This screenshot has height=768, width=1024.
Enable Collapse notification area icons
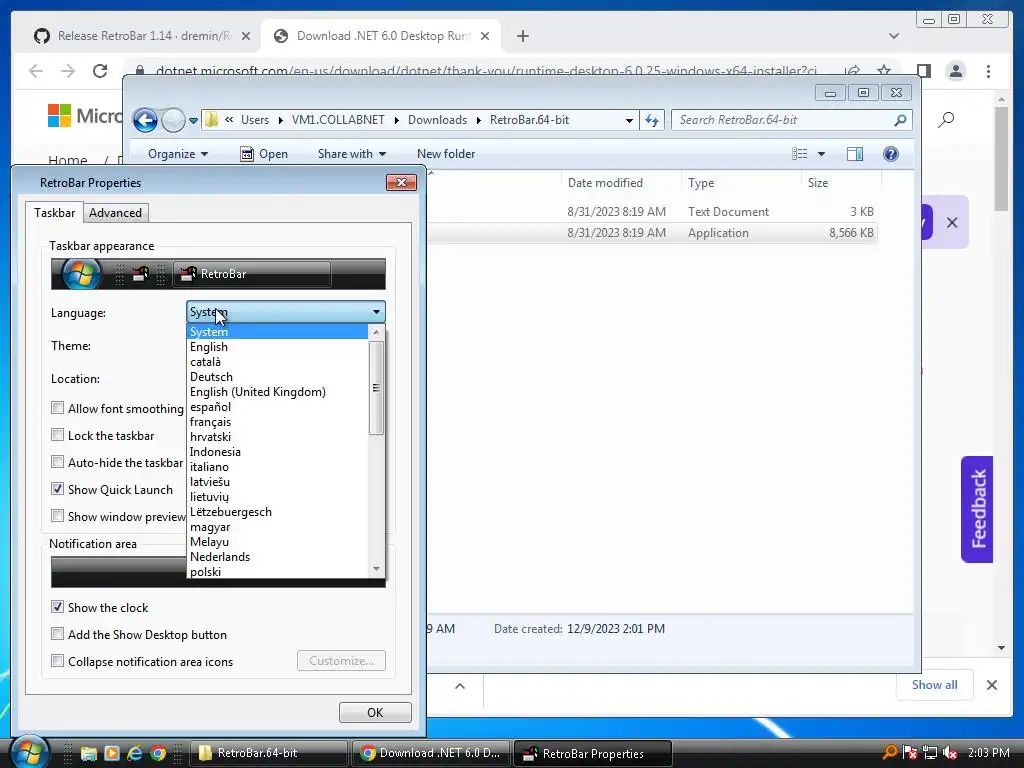click(x=57, y=661)
